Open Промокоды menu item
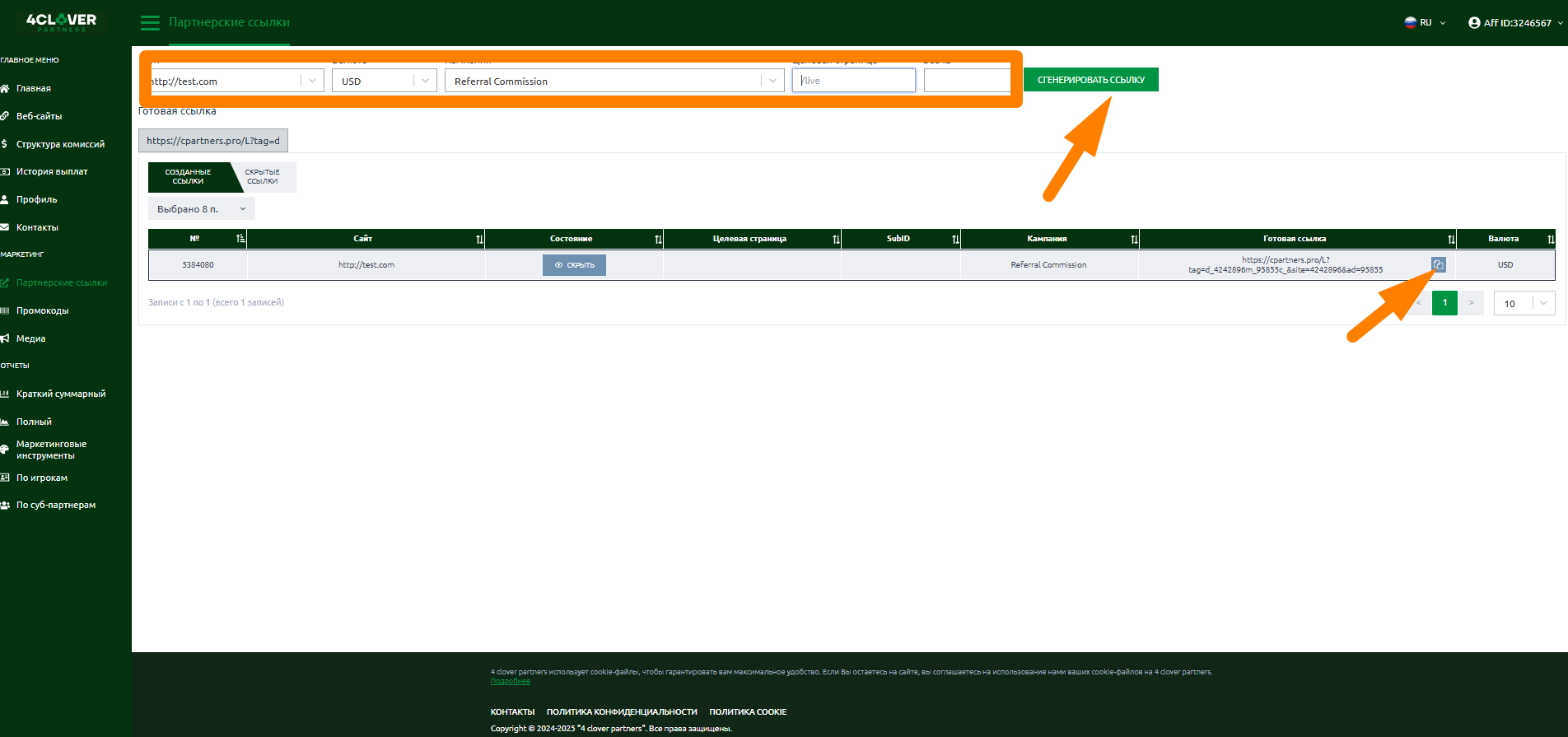The image size is (1568, 737). tap(42, 310)
